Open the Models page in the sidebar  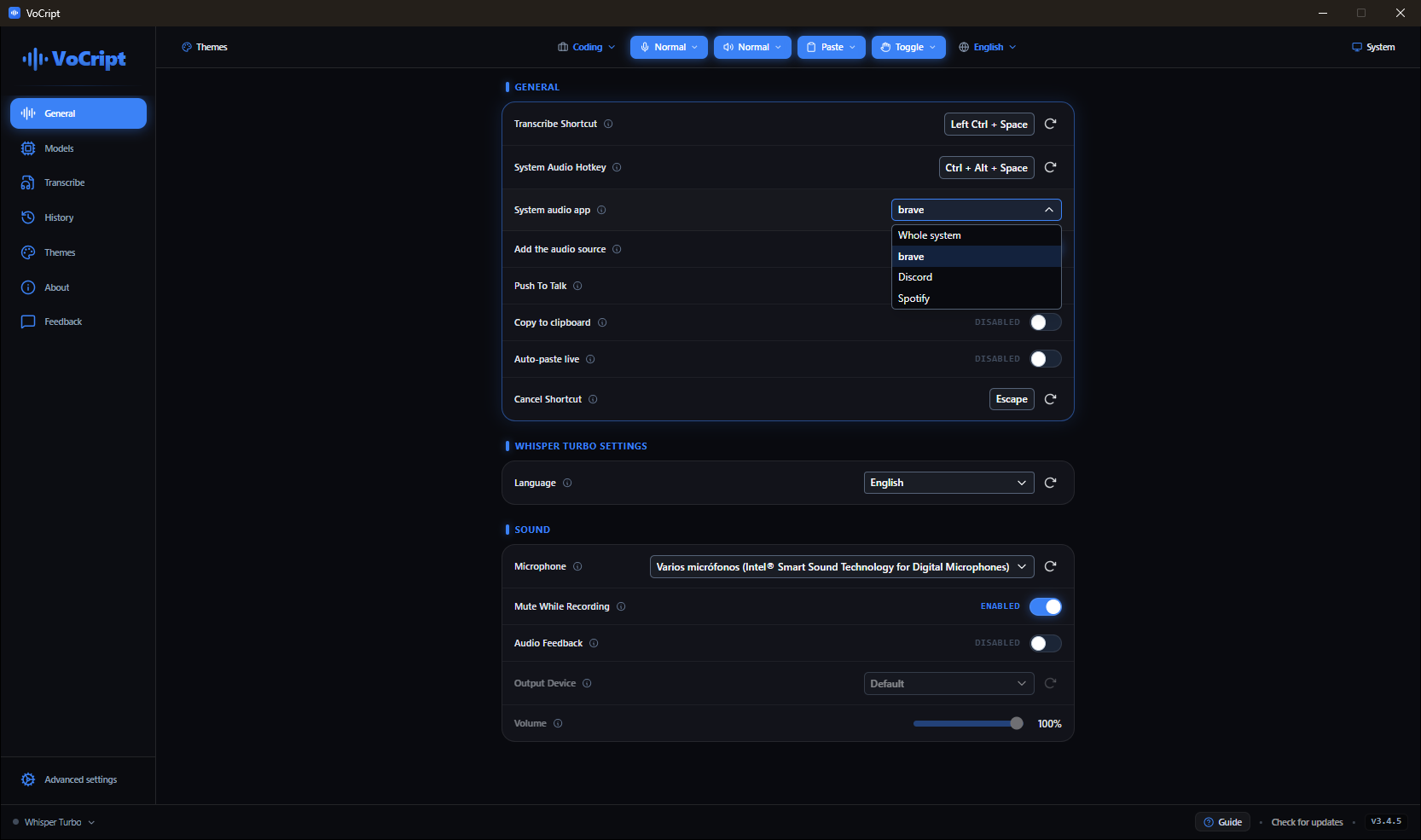coord(78,148)
